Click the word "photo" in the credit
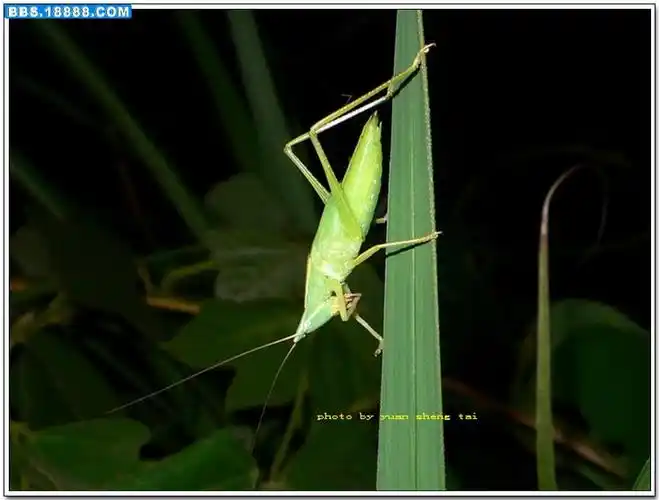Screen dimensions: 659x500 pyautogui.click(x=331, y=416)
